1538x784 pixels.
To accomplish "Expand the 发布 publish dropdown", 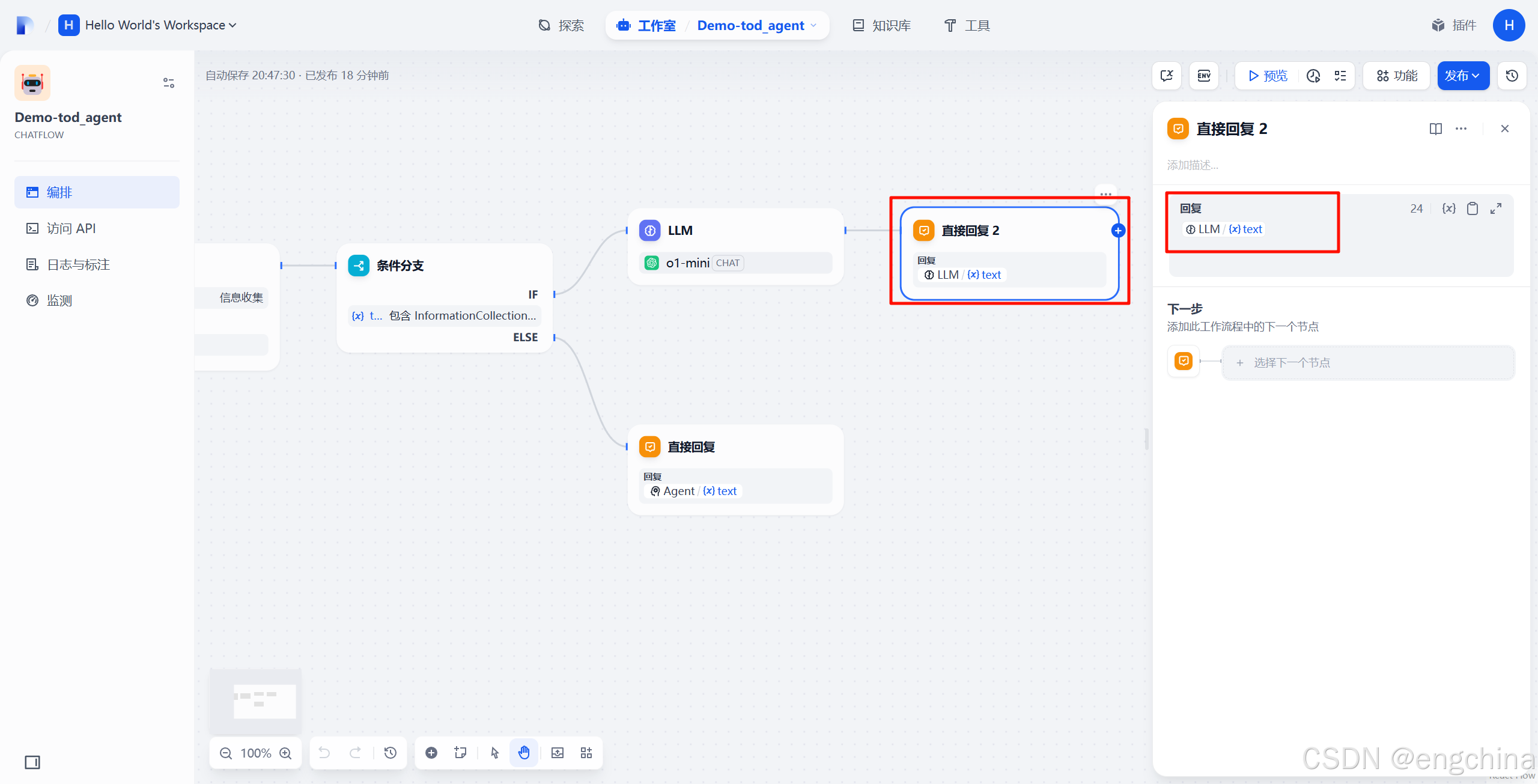I will coord(1463,76).
